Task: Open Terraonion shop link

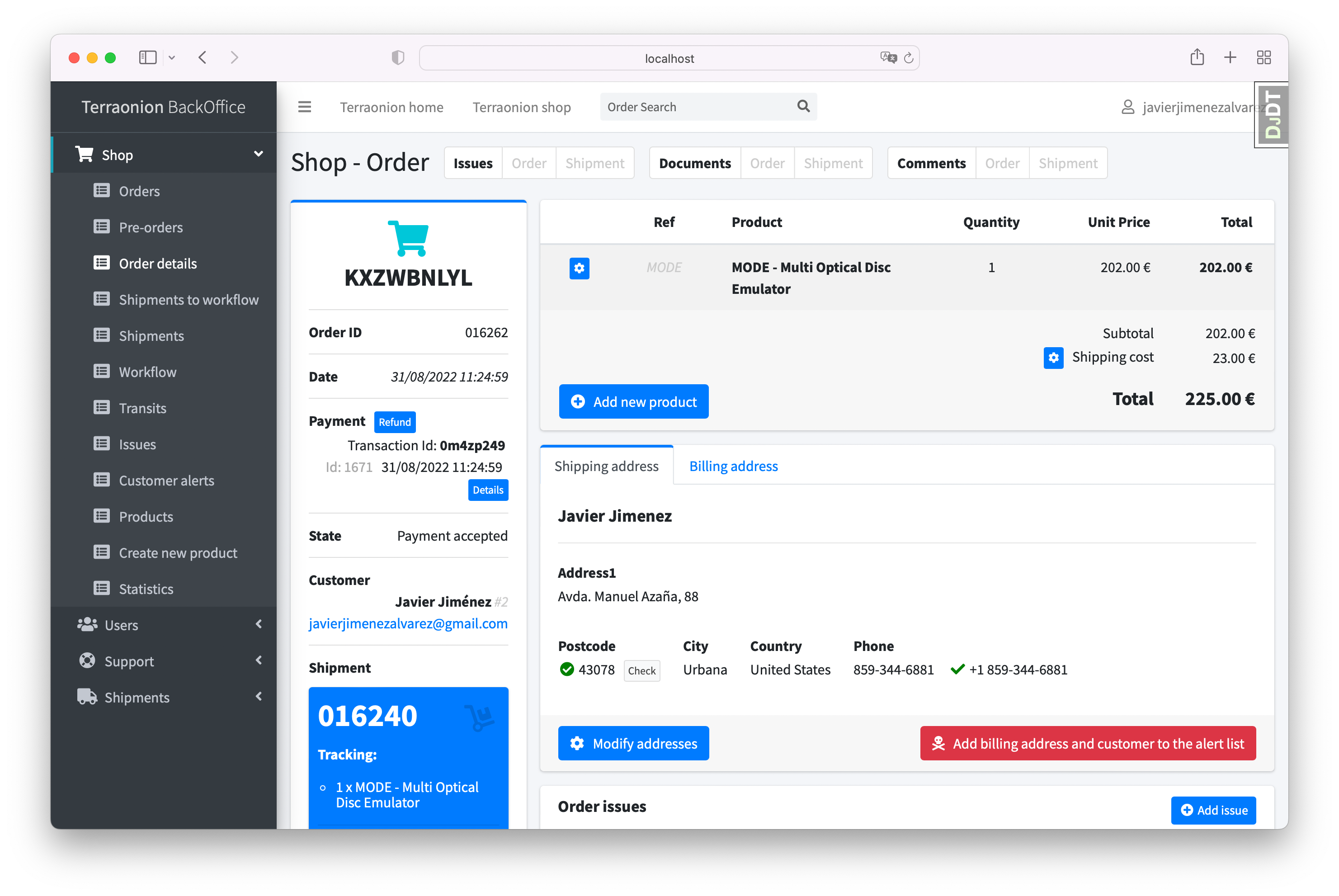Action: (x=522, y=107)
